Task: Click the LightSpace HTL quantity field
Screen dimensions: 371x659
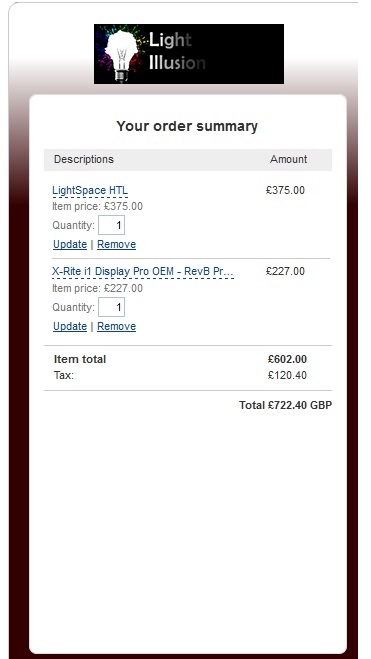Action: pyautogui.click(x=111, y=225)
